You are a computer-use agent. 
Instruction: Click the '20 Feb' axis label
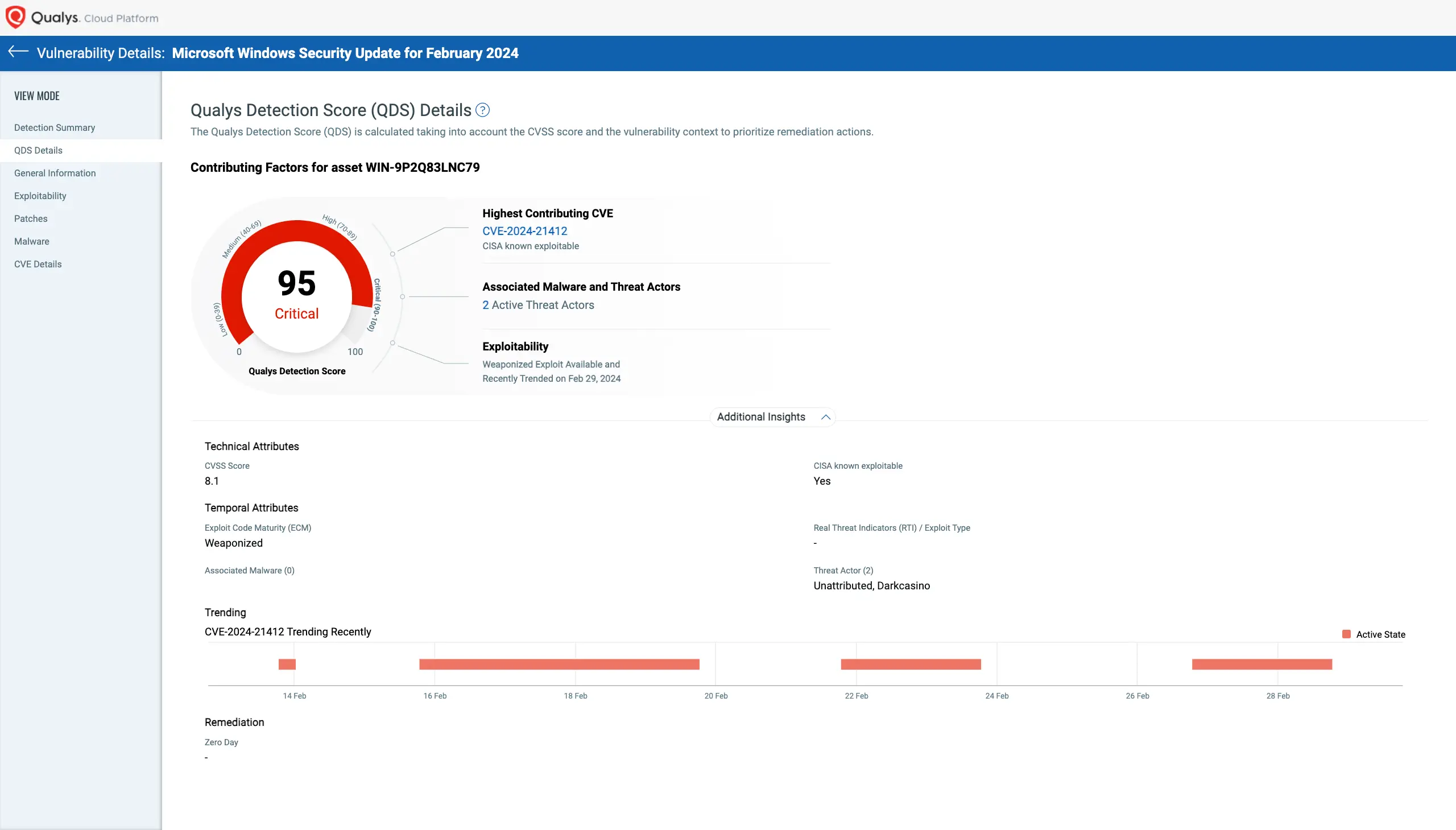(715, 696)
